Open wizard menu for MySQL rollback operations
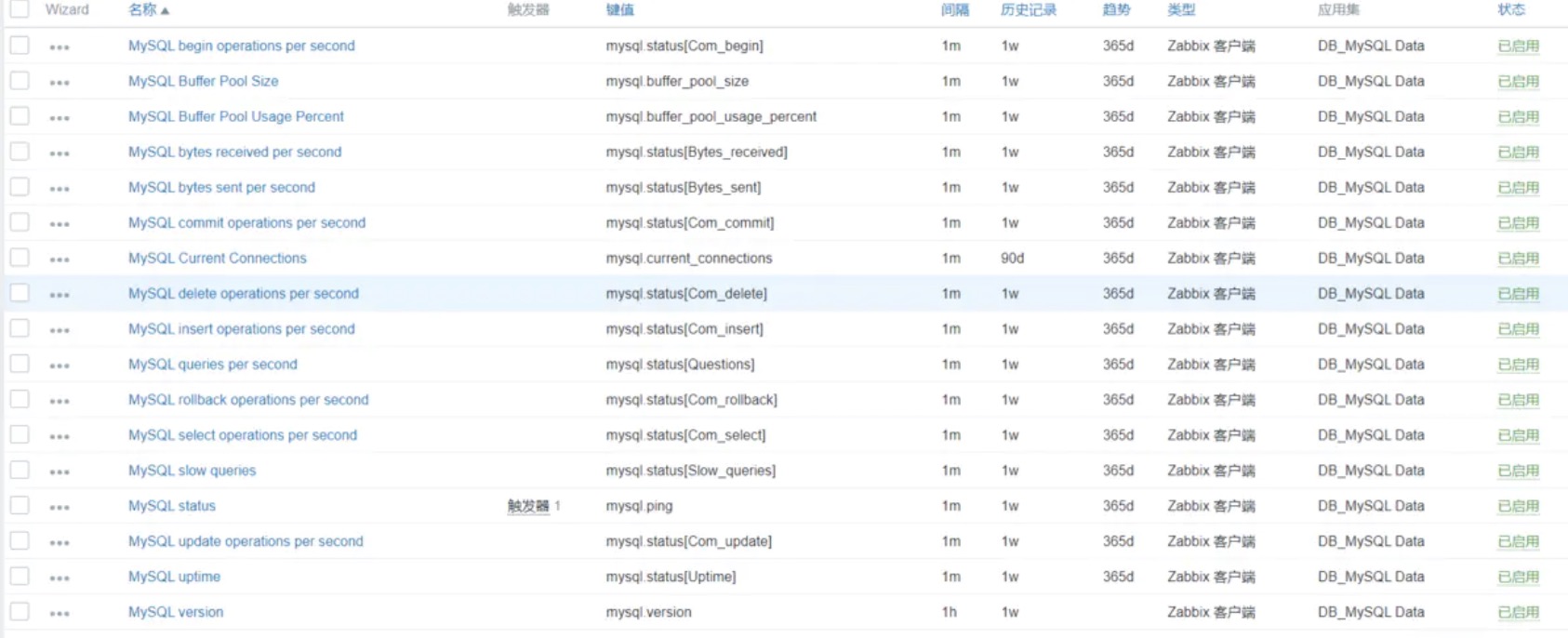This screenshot has width=1568, height=638. [x=60, y=401]
